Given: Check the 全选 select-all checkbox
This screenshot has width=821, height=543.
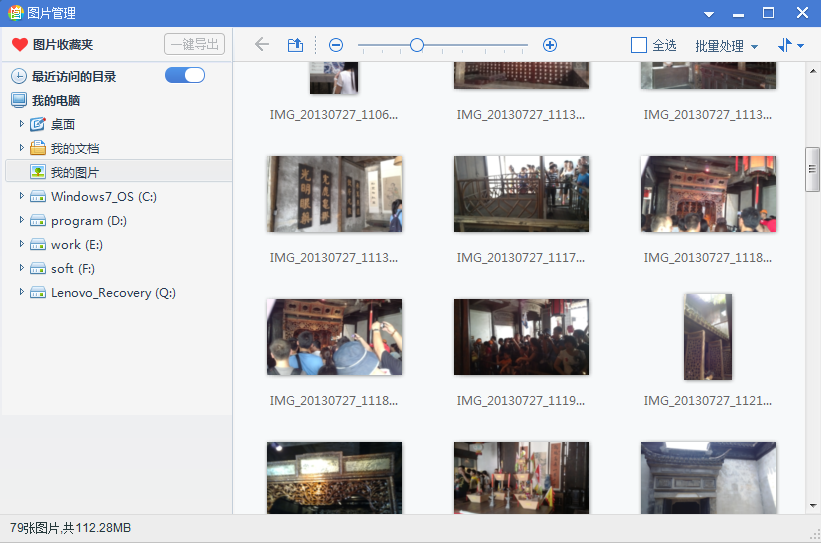Looking at the screenshot, I should click(639, 46).
